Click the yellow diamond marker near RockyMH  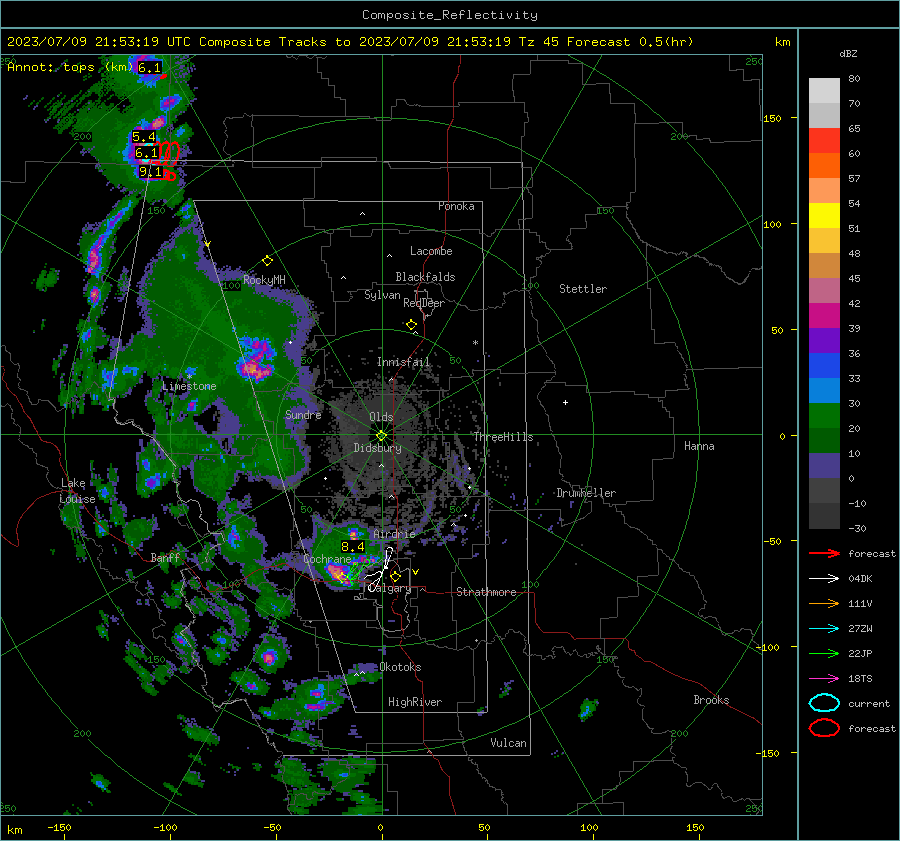pos(267,261)
